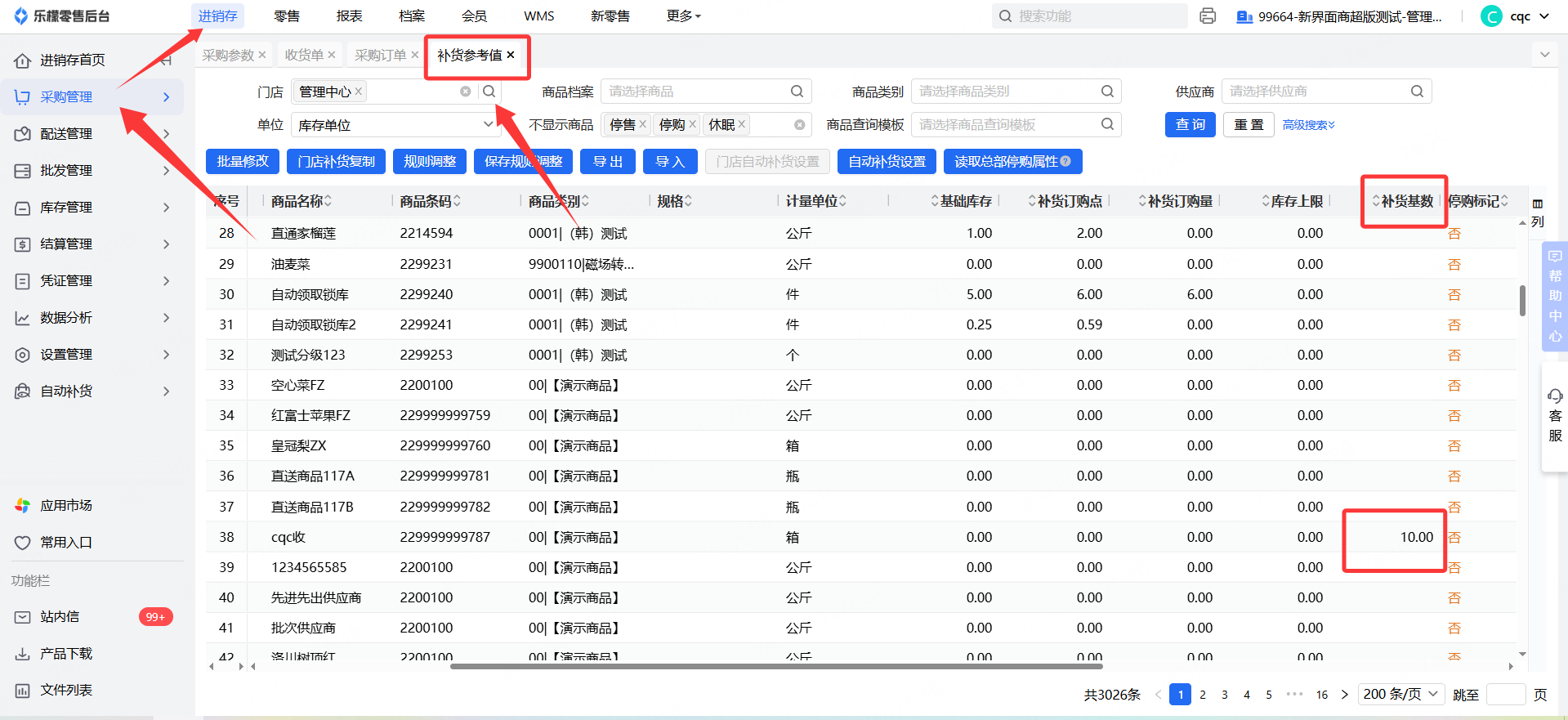The width and height of the screenshot is (1568, 720).
Task: Click the 查询 button
Action: click(1191, 125)
